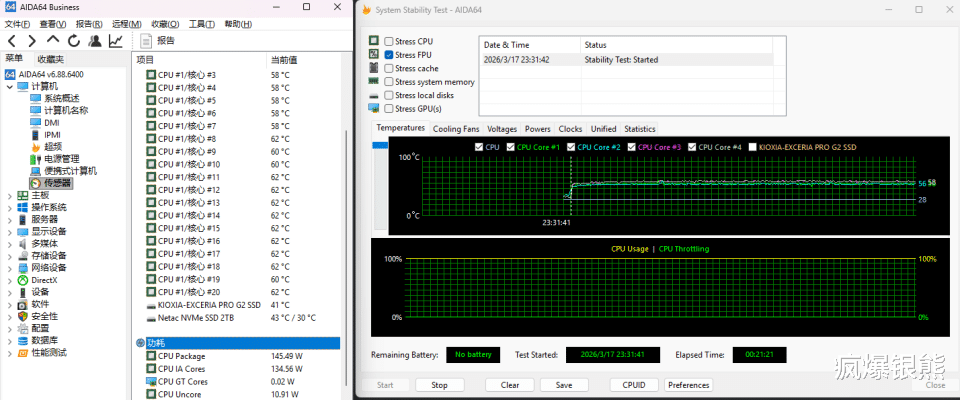Viewport: 960px width, 400px height.
Task: Click the 当前值 column header
Action: (284, 60)
